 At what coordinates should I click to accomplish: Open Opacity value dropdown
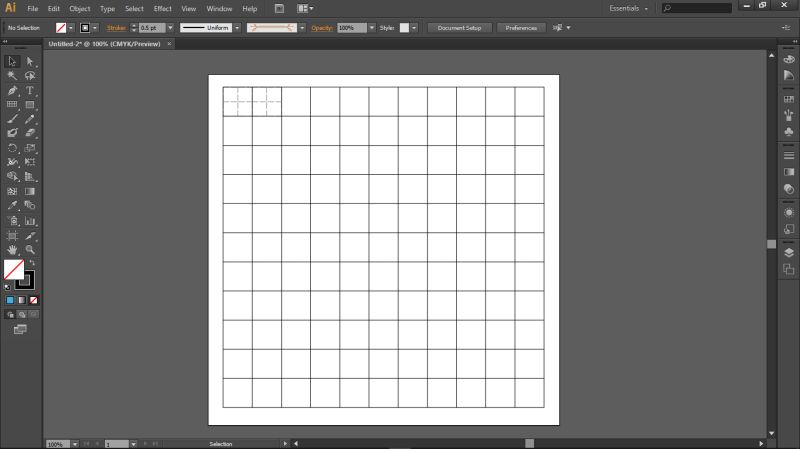[371, 28]
